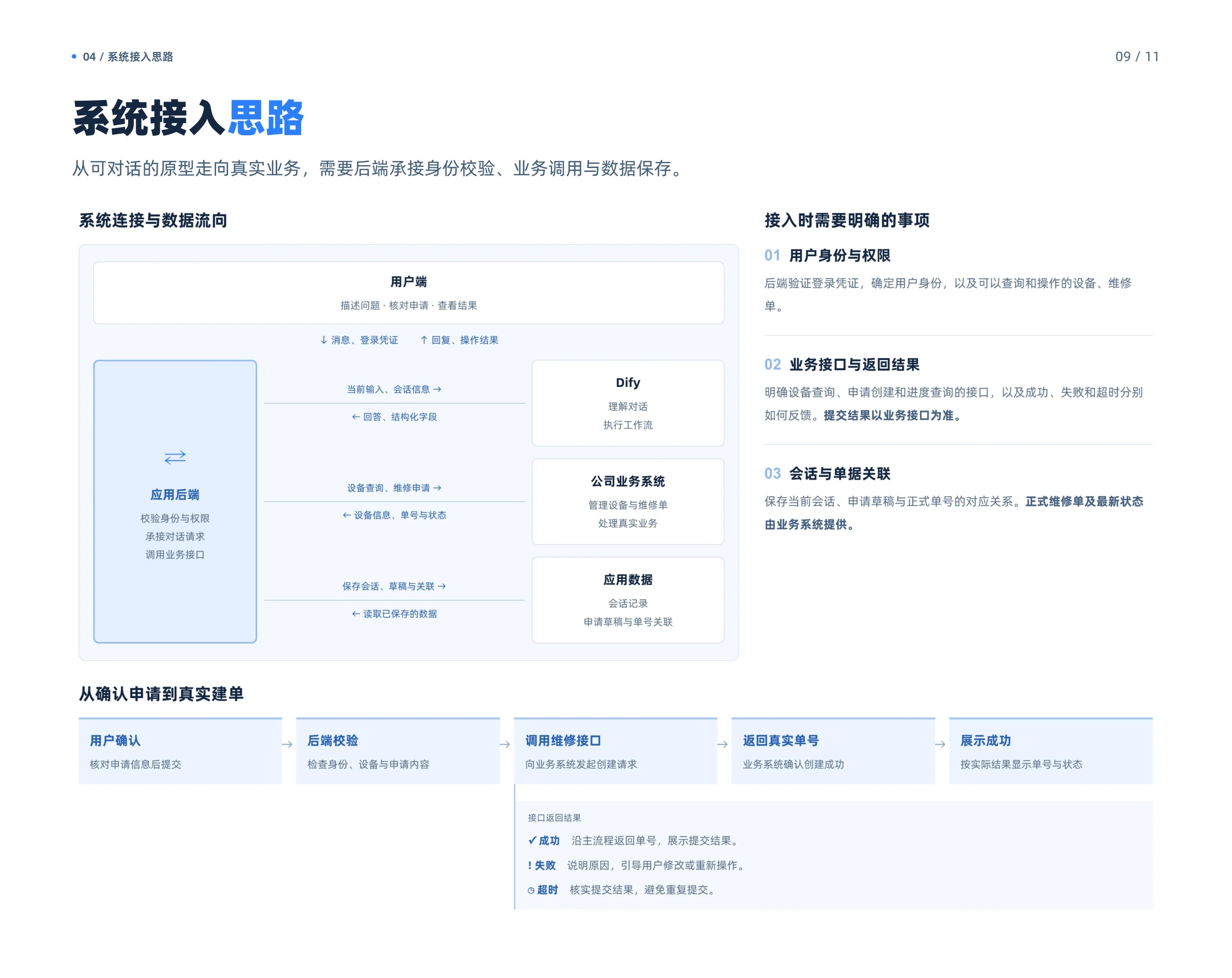Click the checkmark icon beside 成功
The width and height of the screenshot is (1232, 978).
532,840
